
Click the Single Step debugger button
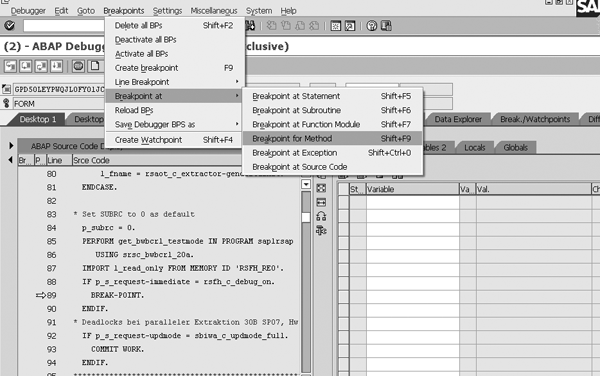click(10, 66)
